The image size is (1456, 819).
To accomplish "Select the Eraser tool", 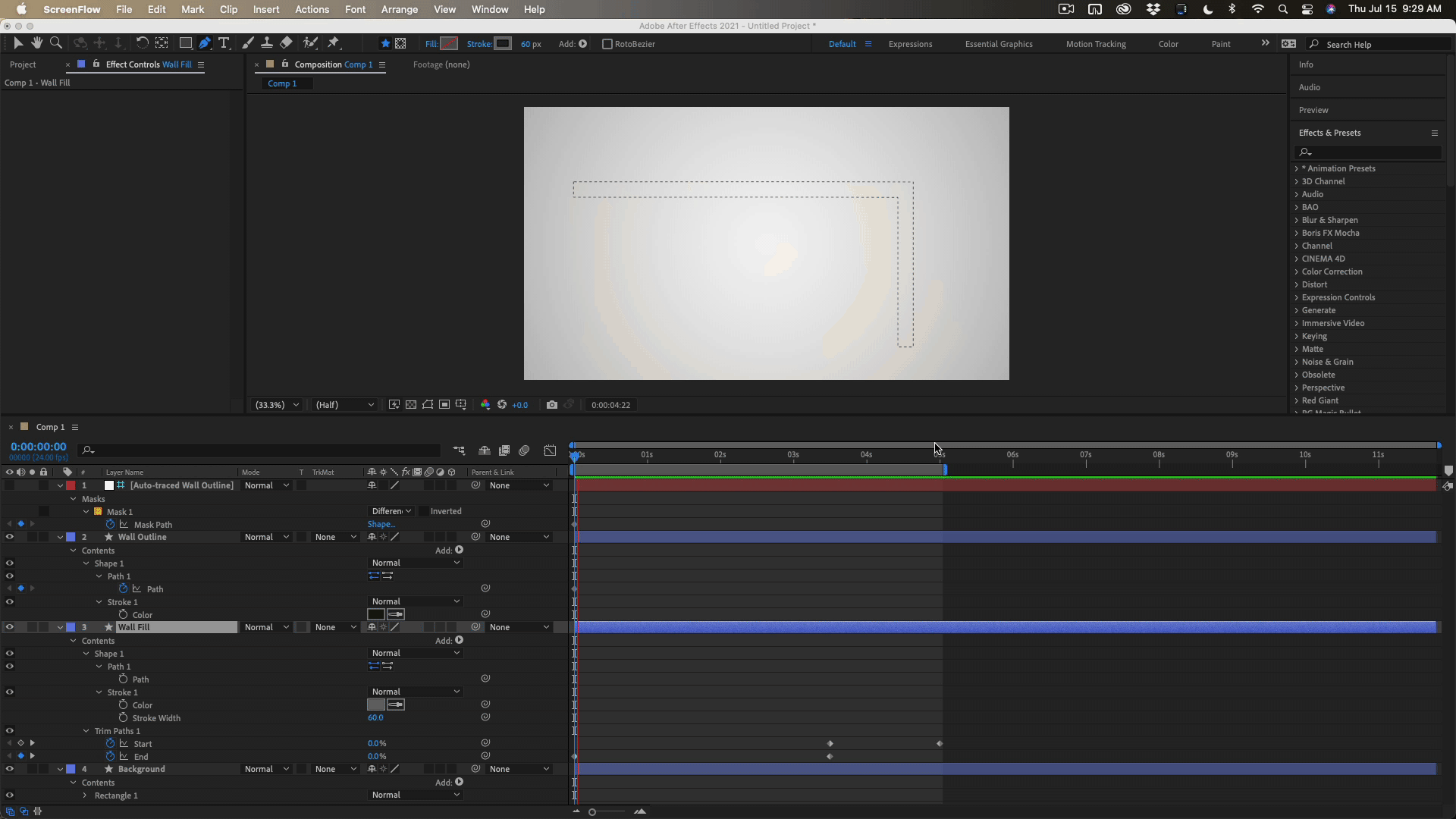I will (286, 43).
